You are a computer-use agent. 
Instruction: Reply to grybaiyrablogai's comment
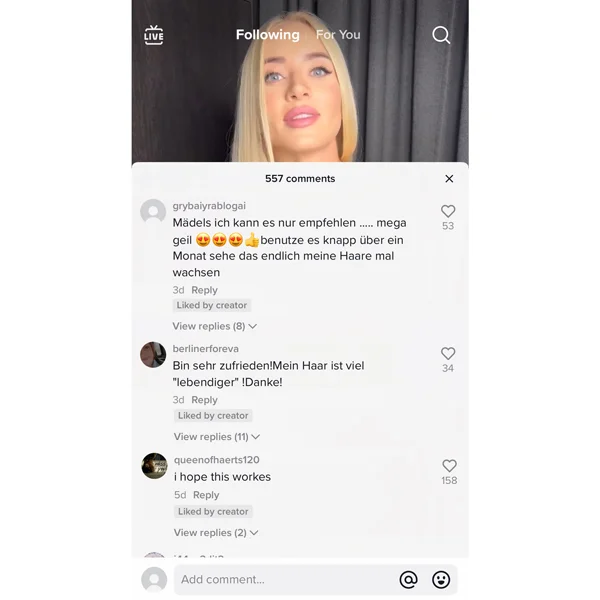[x=204, y=290]
